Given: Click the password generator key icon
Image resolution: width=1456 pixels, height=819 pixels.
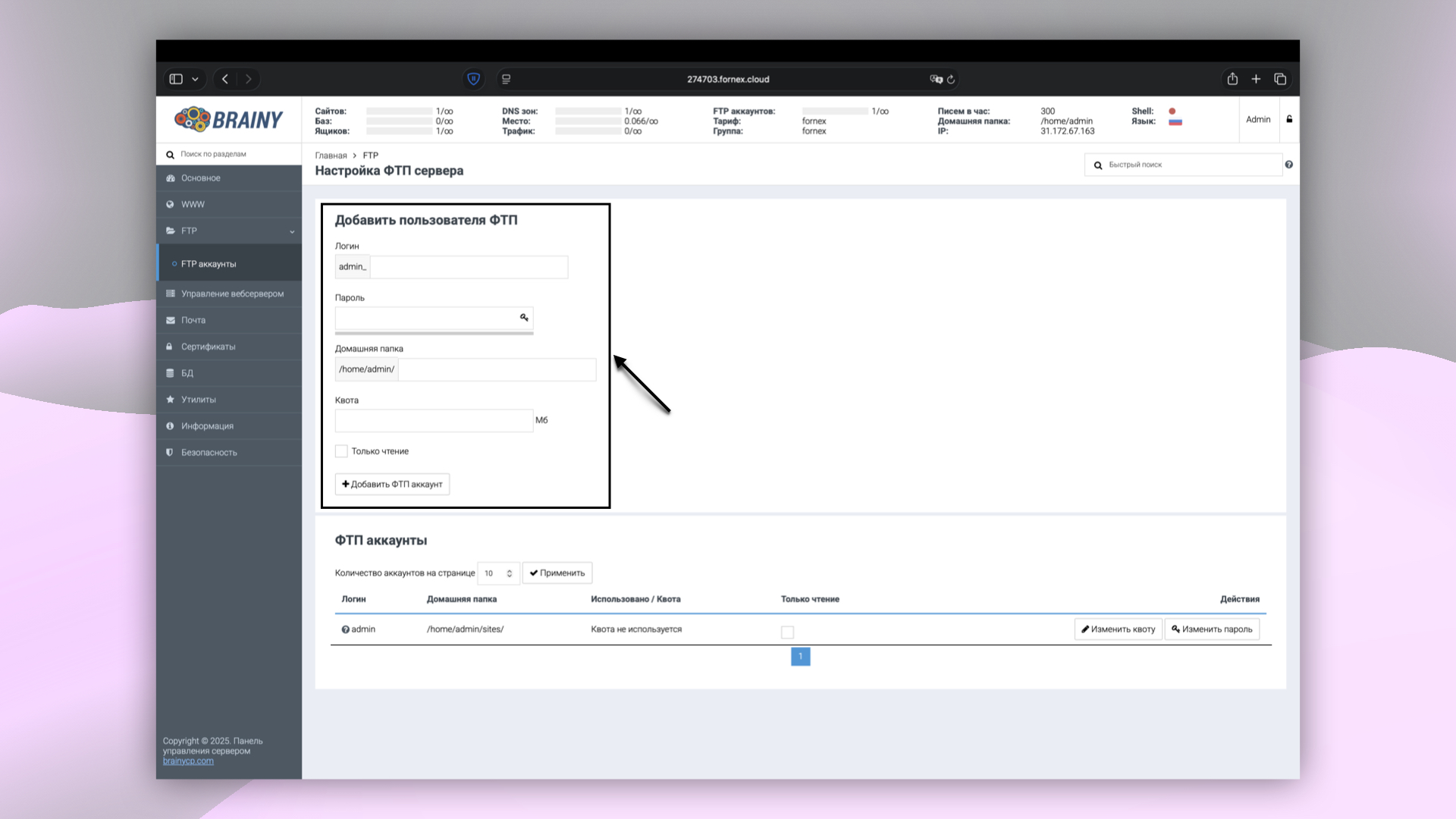Looking at the screenshot, I should coord(524,318).
